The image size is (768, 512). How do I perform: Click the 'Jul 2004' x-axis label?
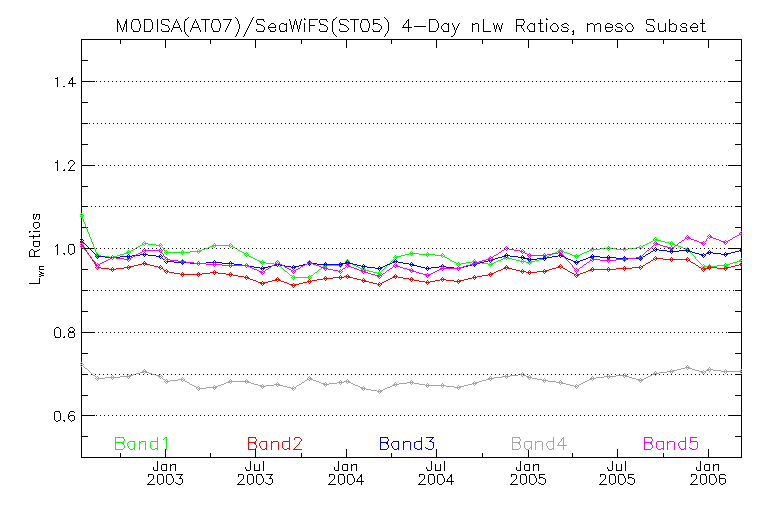click(436, 473)
